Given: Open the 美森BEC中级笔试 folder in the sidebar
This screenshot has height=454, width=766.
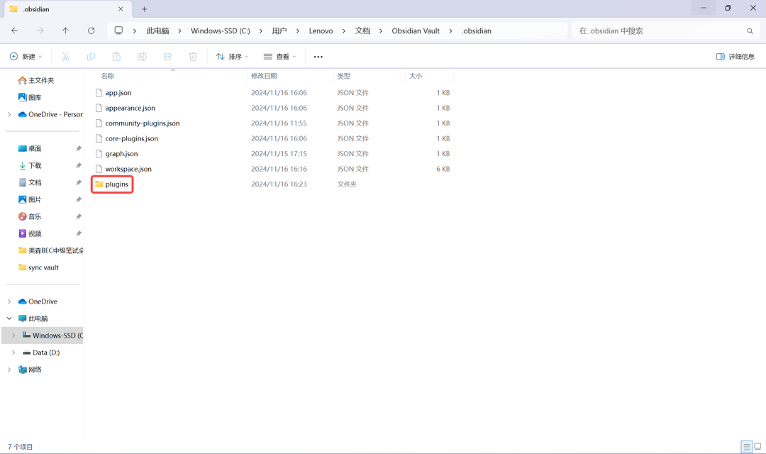Looking at the screenshot, I should [x=50, y=250].
